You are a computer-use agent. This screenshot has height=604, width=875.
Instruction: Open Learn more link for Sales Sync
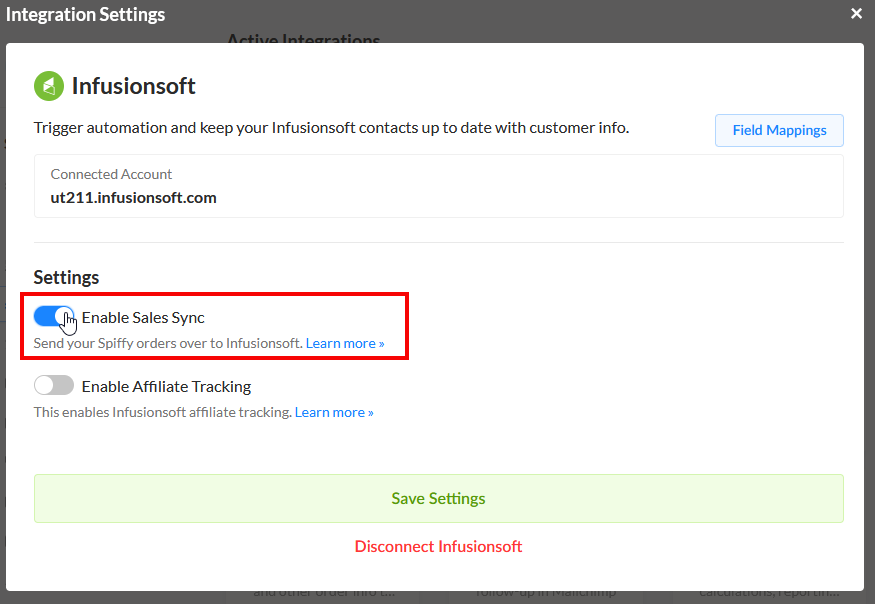click(x=345, y=343)
